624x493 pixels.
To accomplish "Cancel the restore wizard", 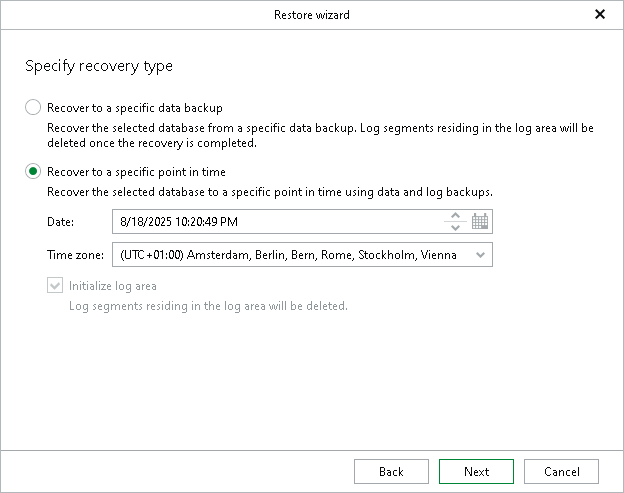I will point(561,472).
